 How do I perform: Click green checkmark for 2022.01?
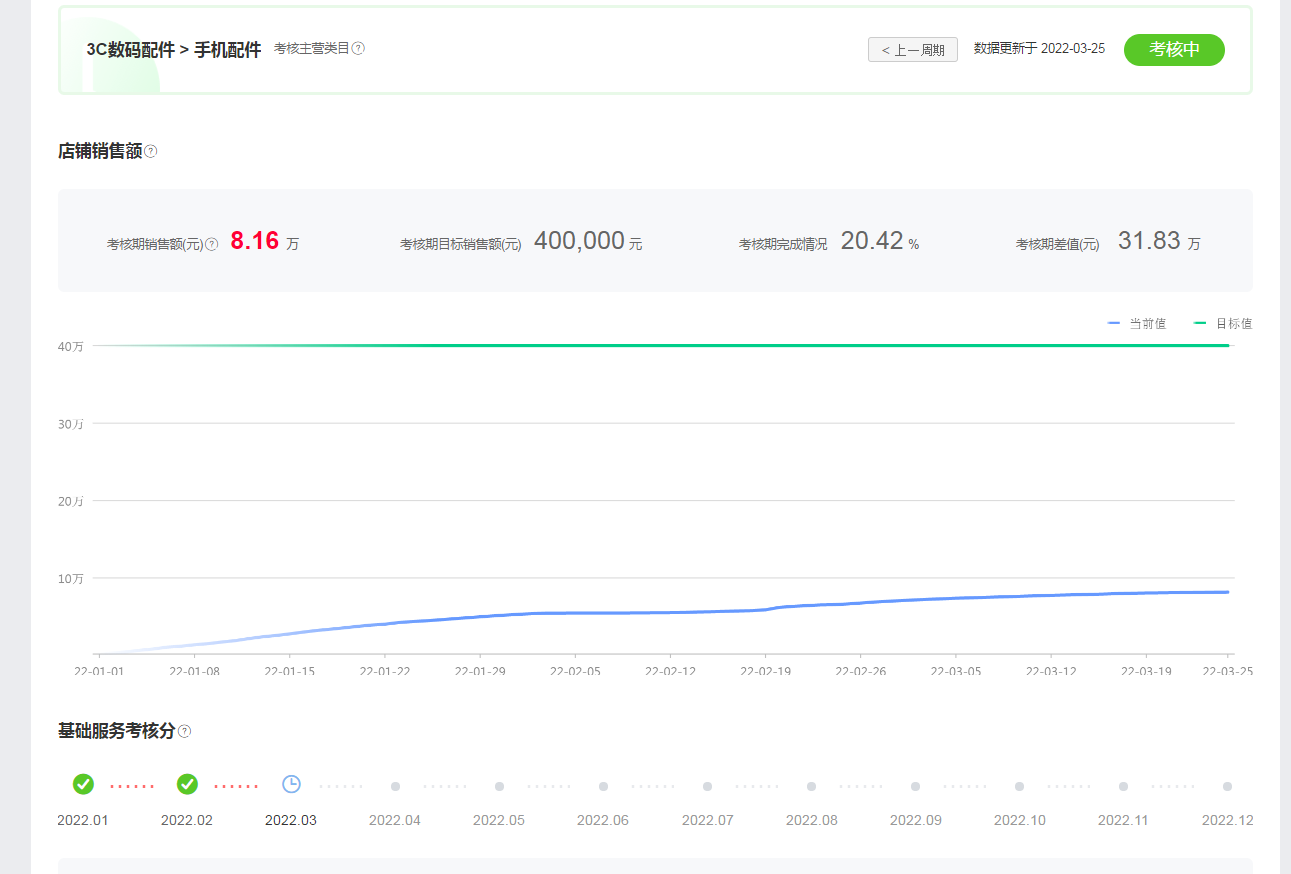click(83, 785)
